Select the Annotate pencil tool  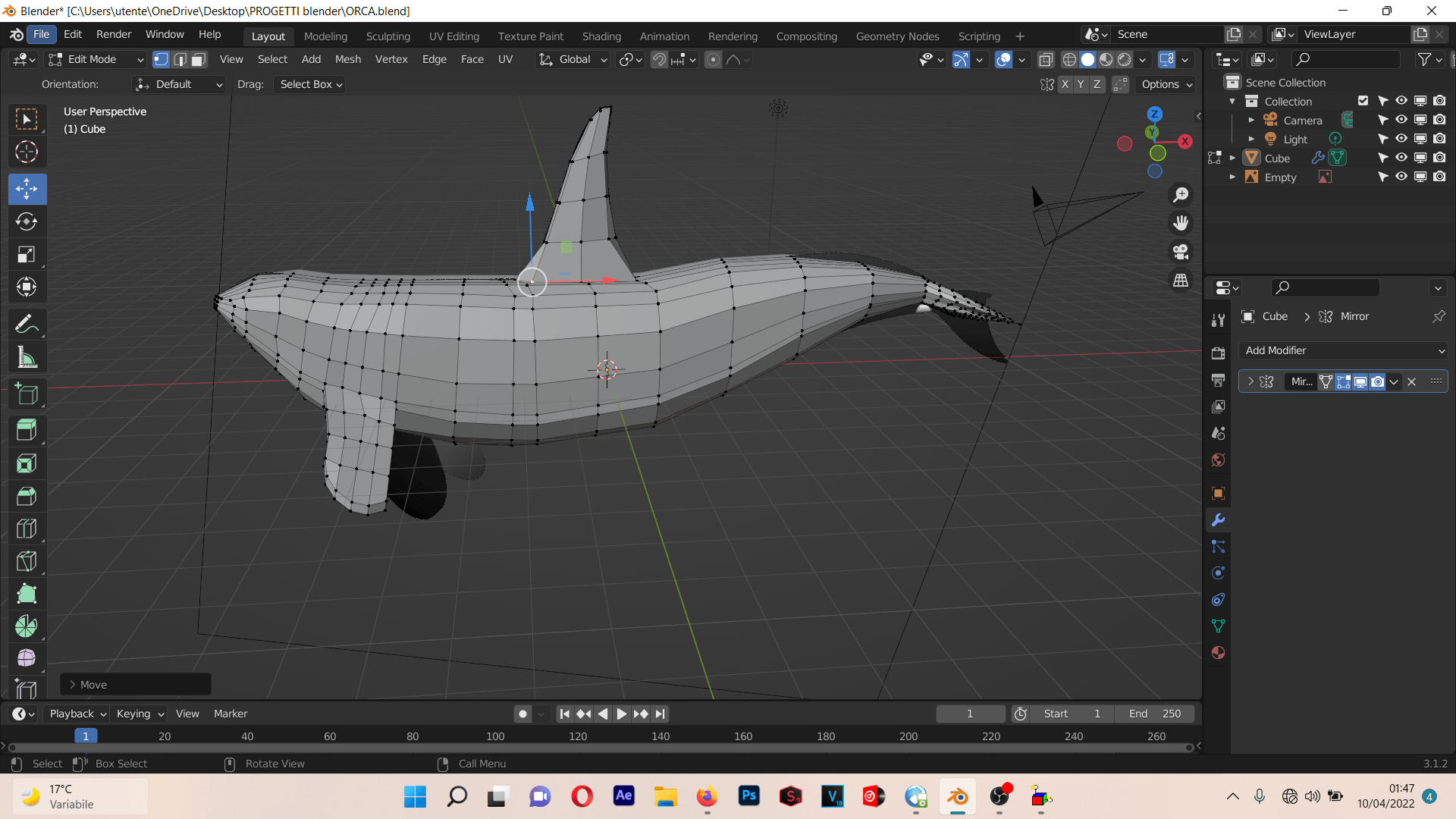(27, 325)
